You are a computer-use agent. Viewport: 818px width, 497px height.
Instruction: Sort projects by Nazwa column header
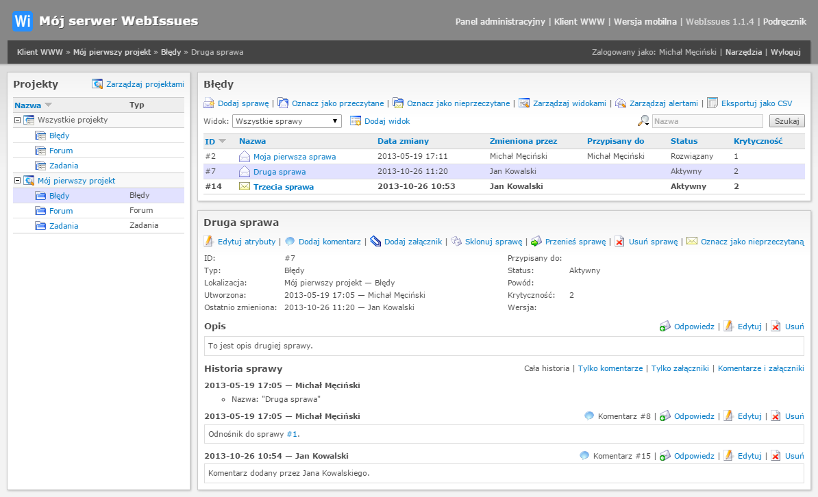pyautogui.click(x=28, y=105)
